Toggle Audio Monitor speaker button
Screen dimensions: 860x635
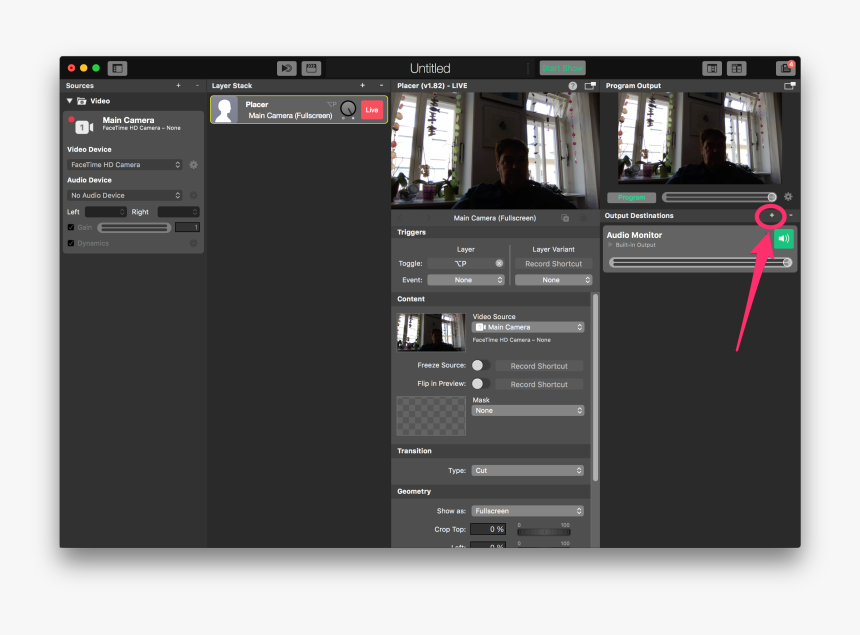point(784,239)
